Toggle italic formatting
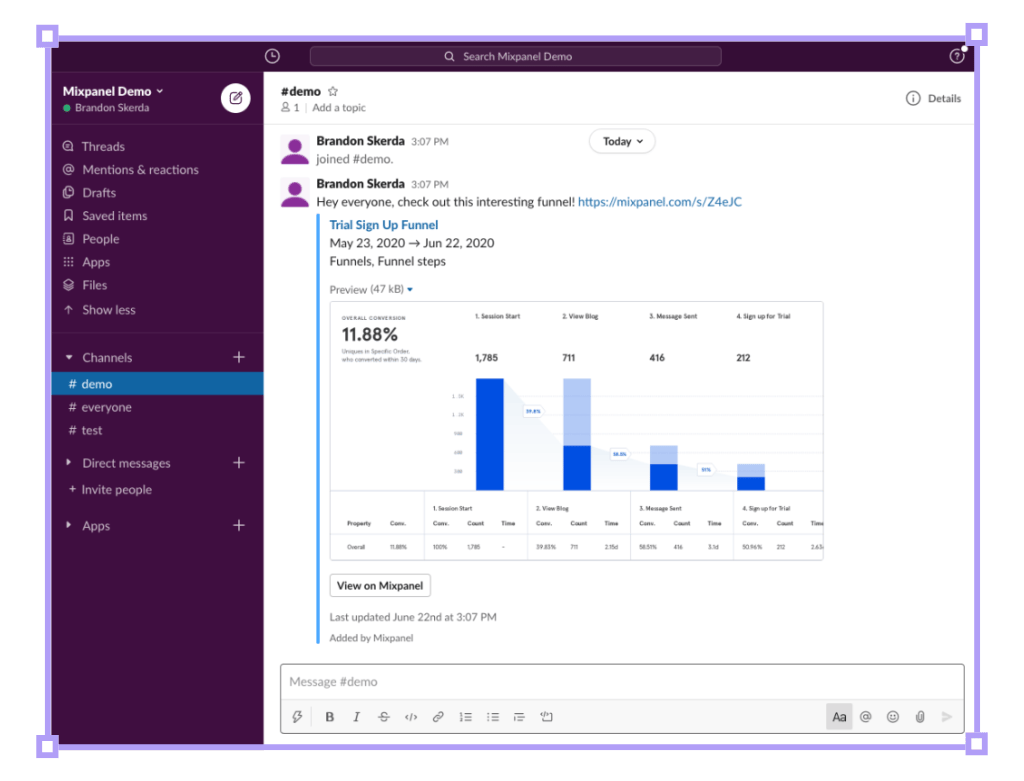The image size is (1024, 781). coord(357,717)
